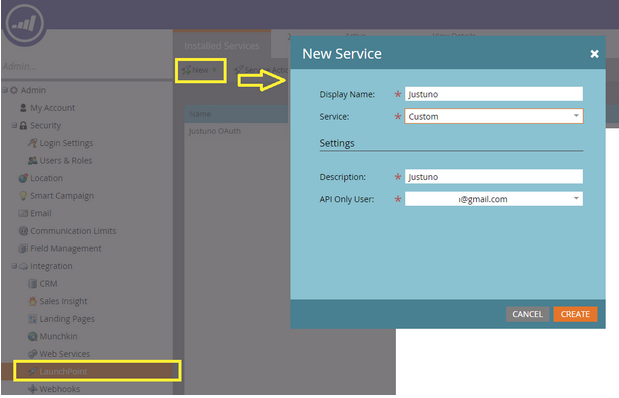Viewport: 619px width, 398px height.
Task: Select Communication Limits in the tree
Action: [x=73, y=231]
